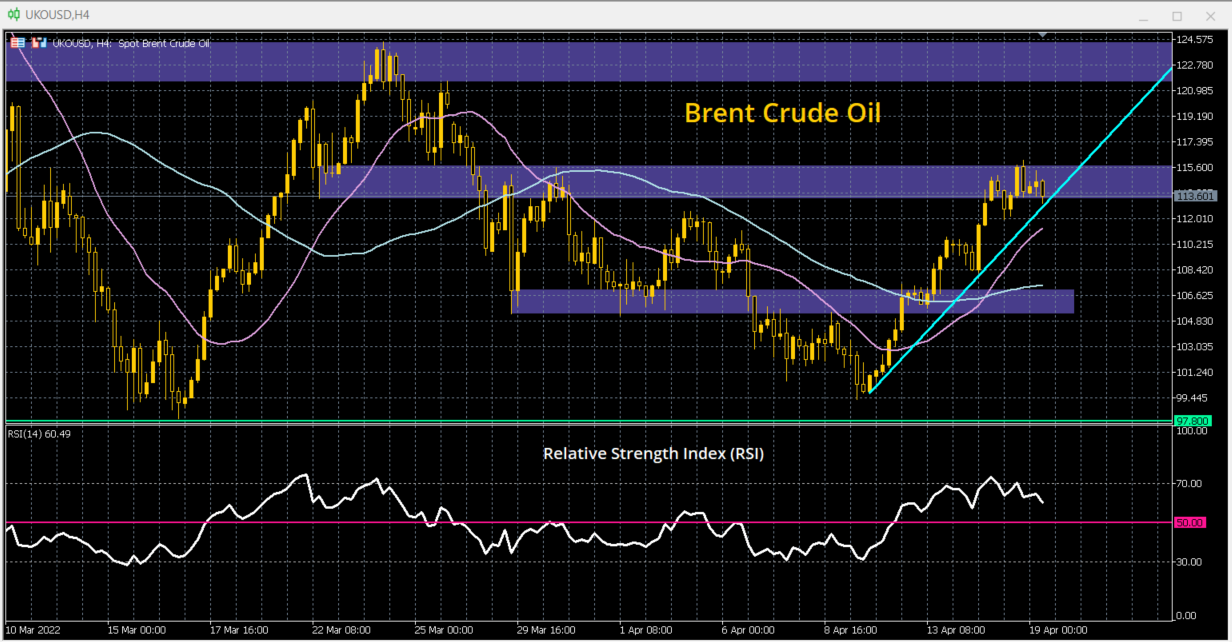Click the 120.985 price scale value

click(x=1196, y=90)
